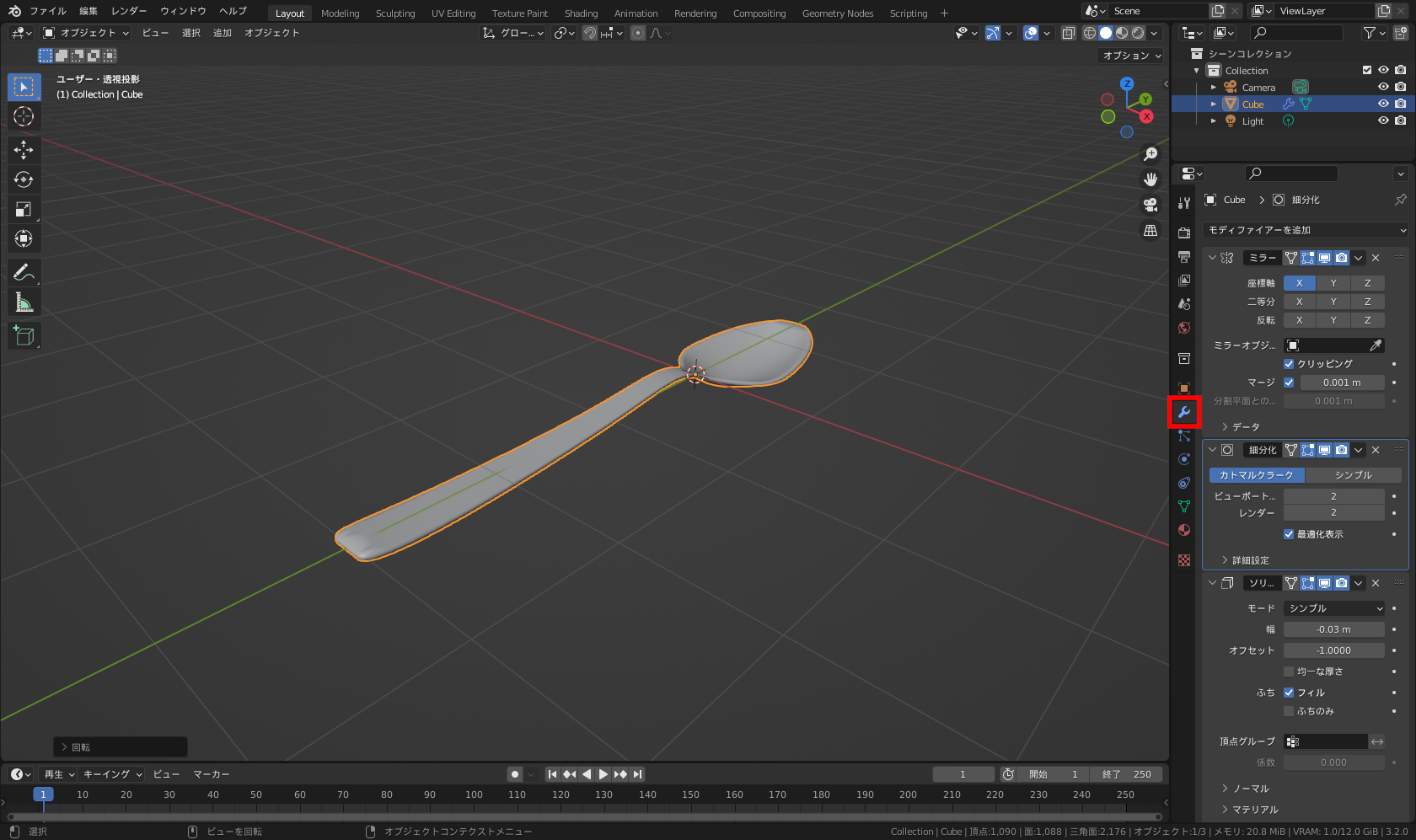
Task: Open the Physics properties tab
Action: tap(1184, 459)
